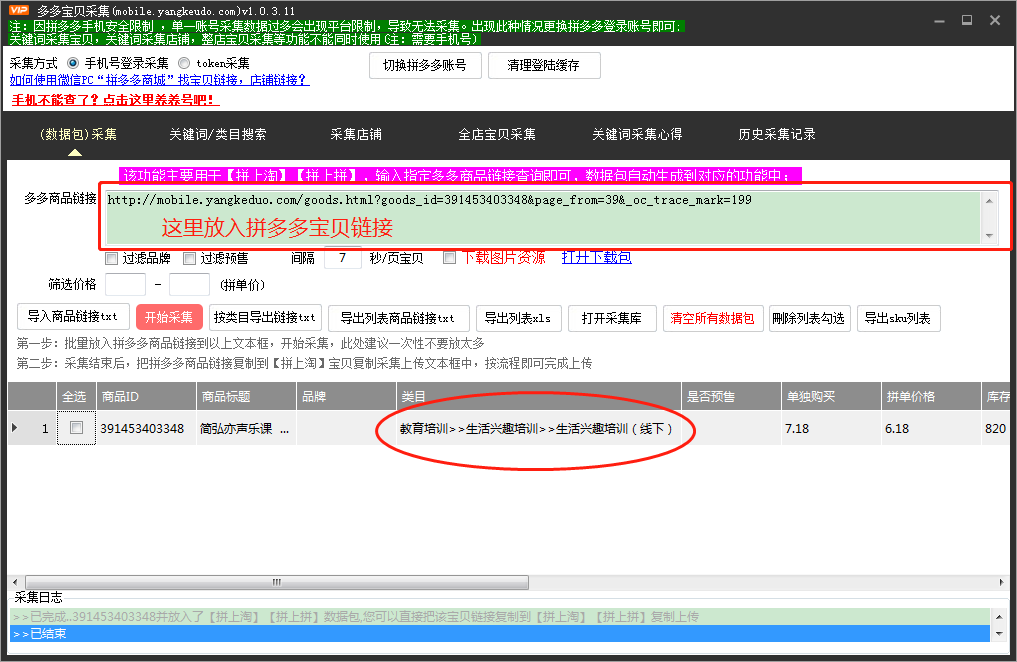
Task: Click up arrow of link box scrollbar
Action: (989, 200)
